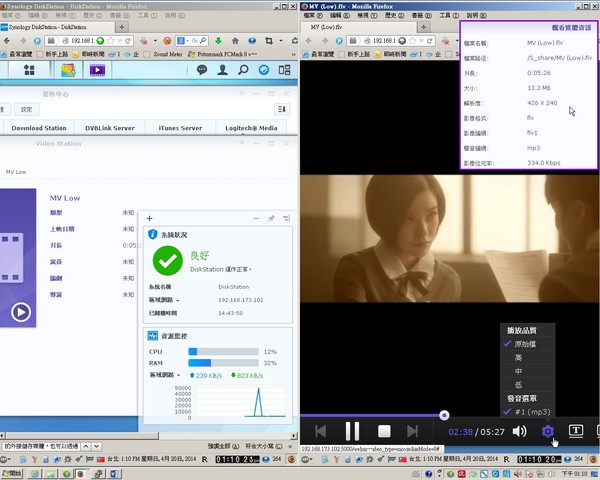Add a widget with the plus button
This screenshot has height=480, width=600.
coord(149,218)
